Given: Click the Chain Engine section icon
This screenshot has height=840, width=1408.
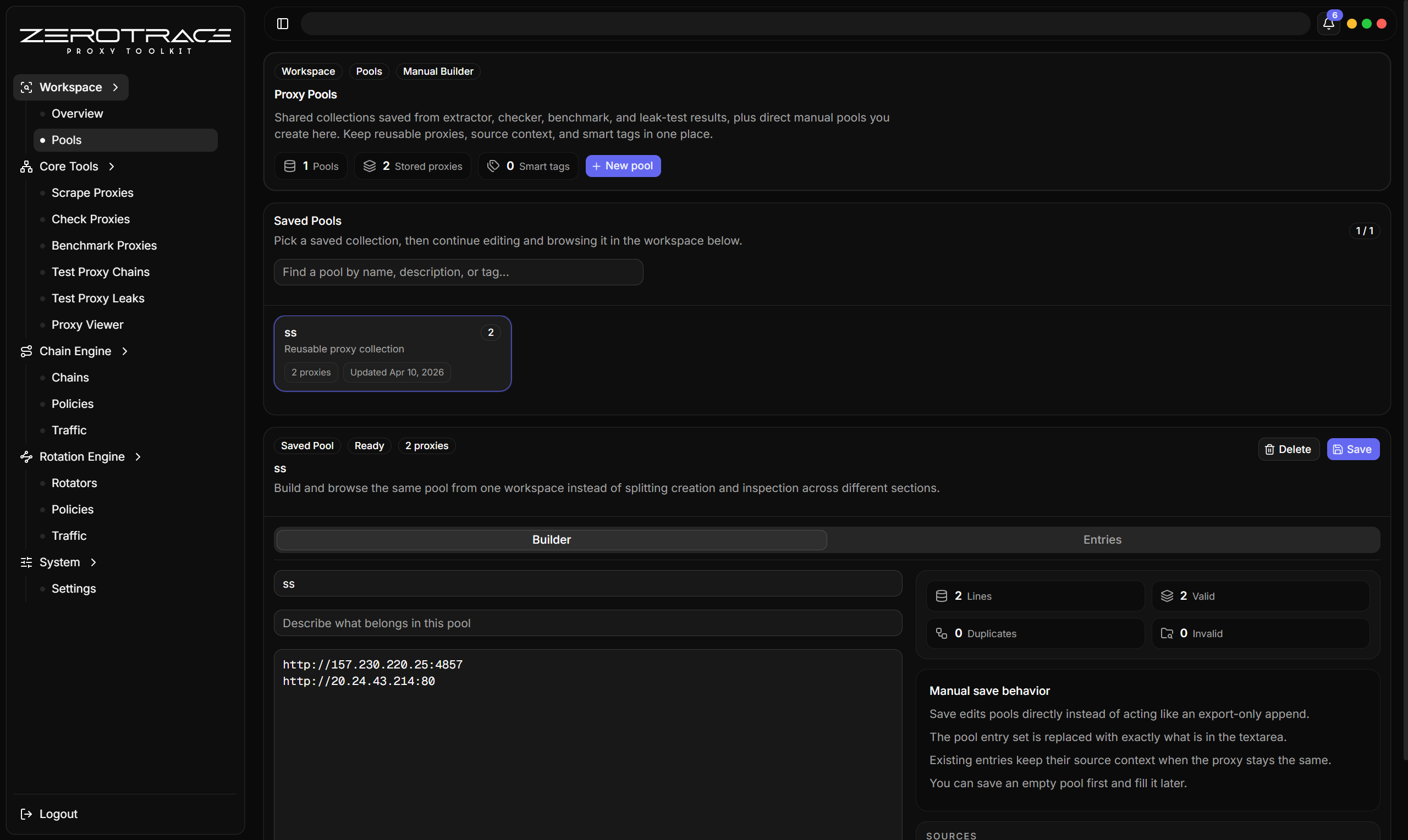Looking at the screenshot, I should pos(26,351).
